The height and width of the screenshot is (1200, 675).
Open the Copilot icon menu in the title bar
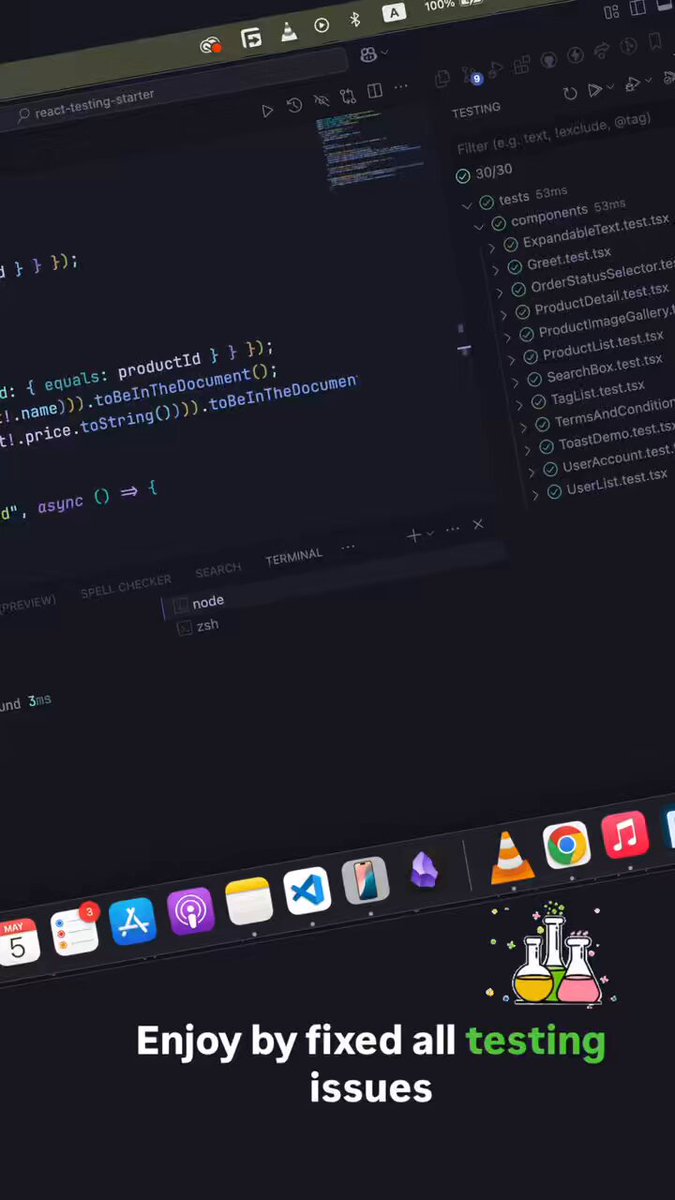pos(369,54)
